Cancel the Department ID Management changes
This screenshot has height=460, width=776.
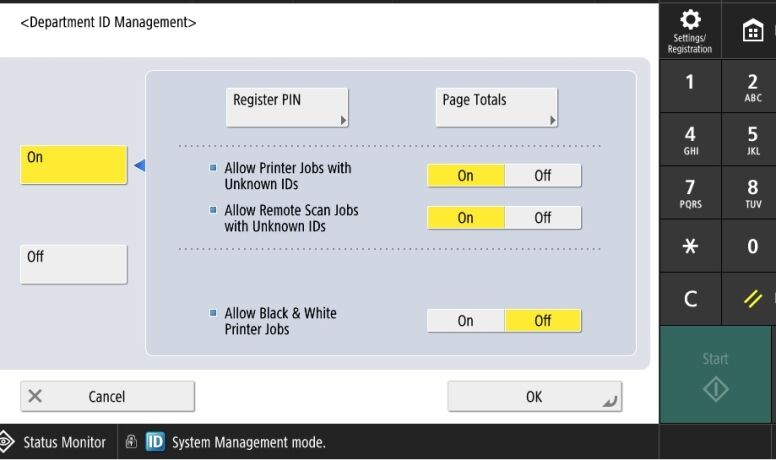click(x=107, y=397)
